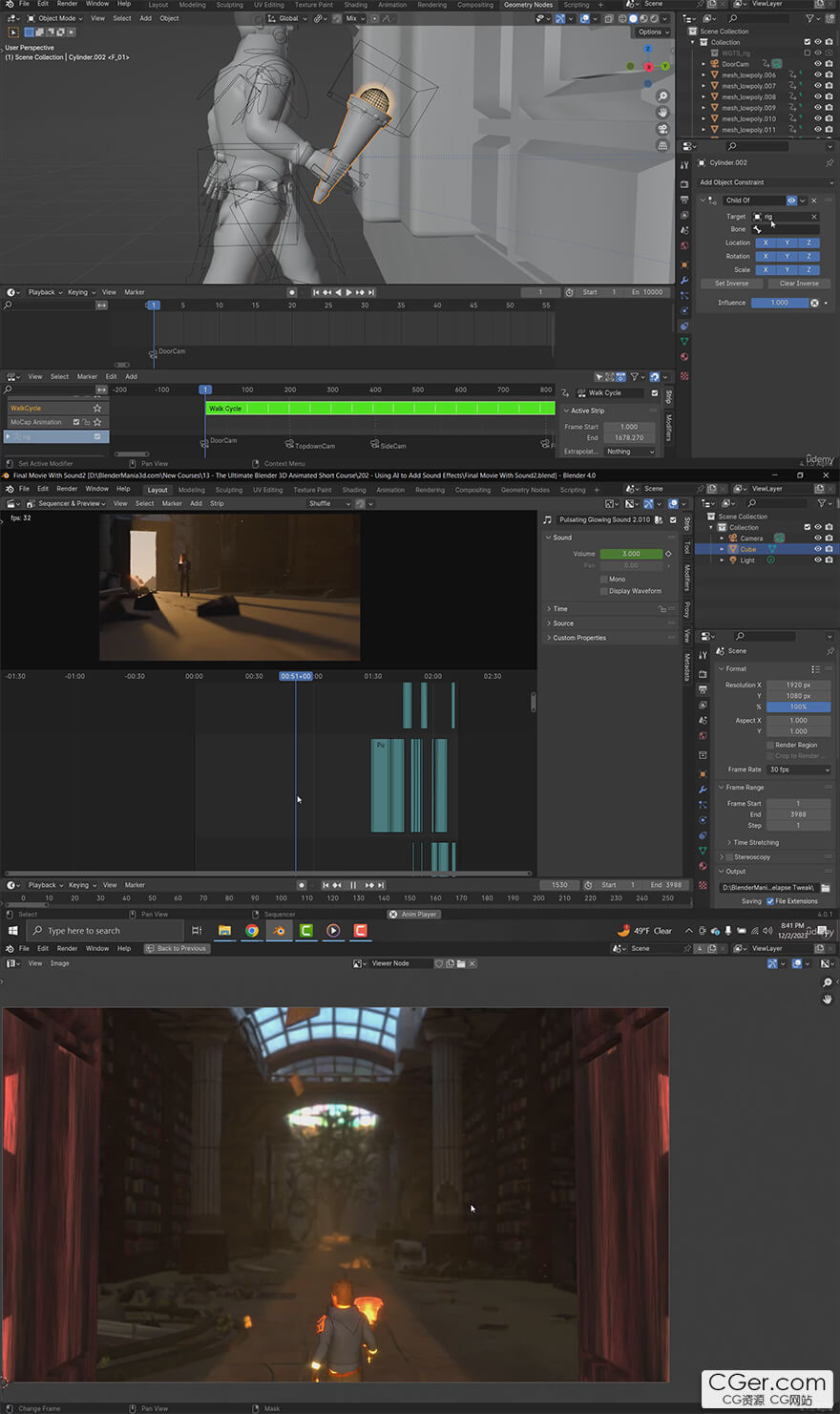Open the Shuffle overlap mode dropdown
This screenshot has width=840, height=1414.
(328, 503)
